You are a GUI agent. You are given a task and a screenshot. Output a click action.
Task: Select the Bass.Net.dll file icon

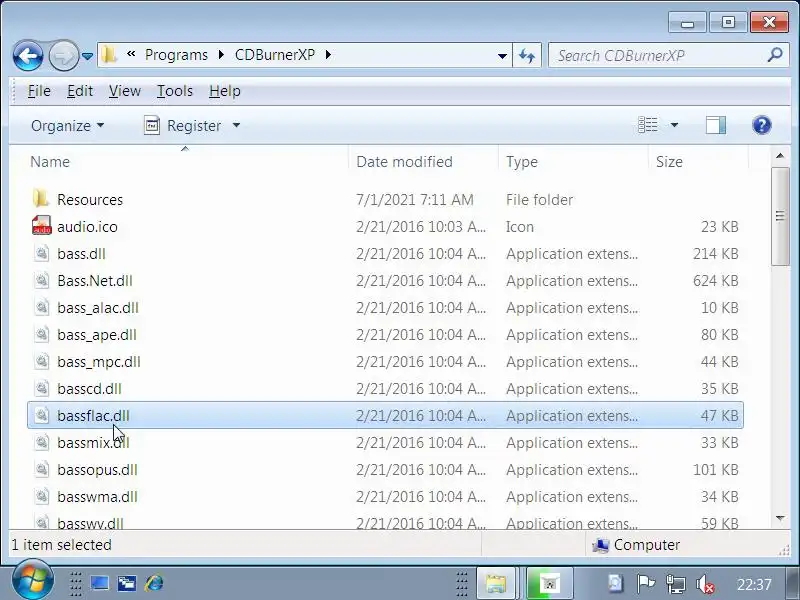point(42,280)
